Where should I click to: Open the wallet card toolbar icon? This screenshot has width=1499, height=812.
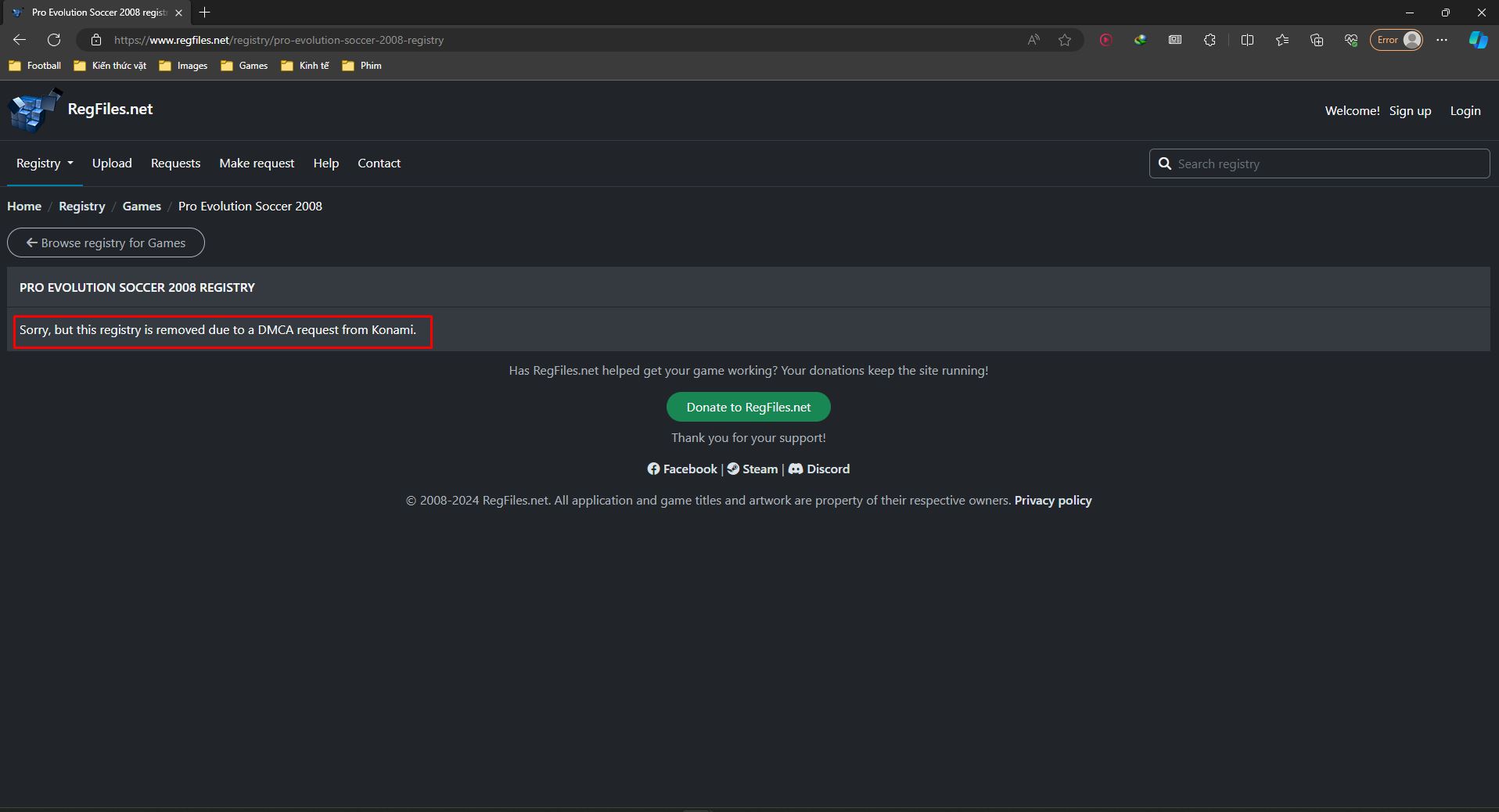(x=1175, y=40)
